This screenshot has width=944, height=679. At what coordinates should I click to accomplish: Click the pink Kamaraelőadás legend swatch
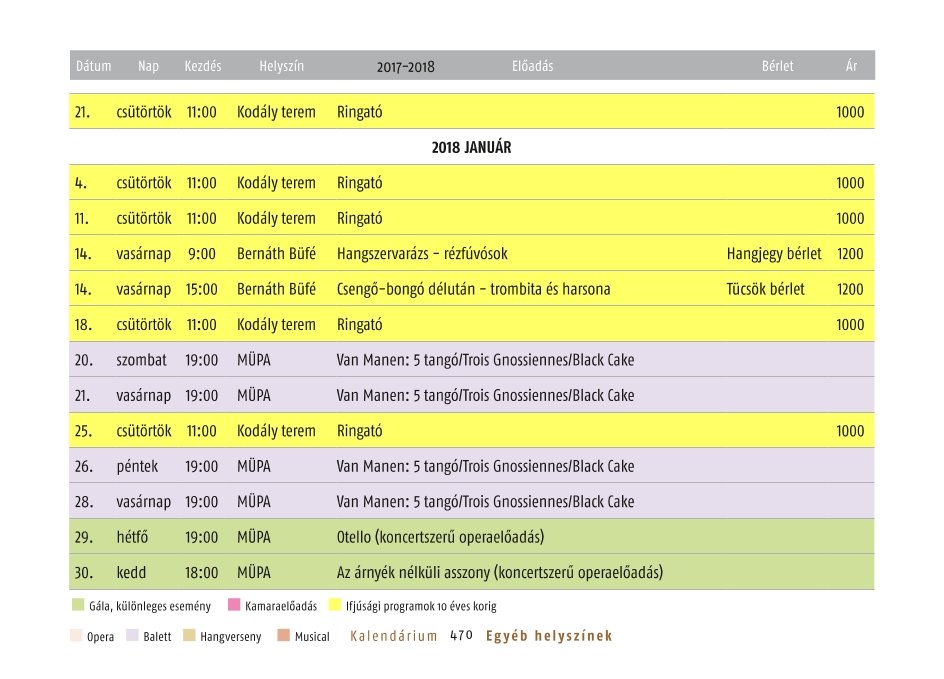[x=235, y=606]
